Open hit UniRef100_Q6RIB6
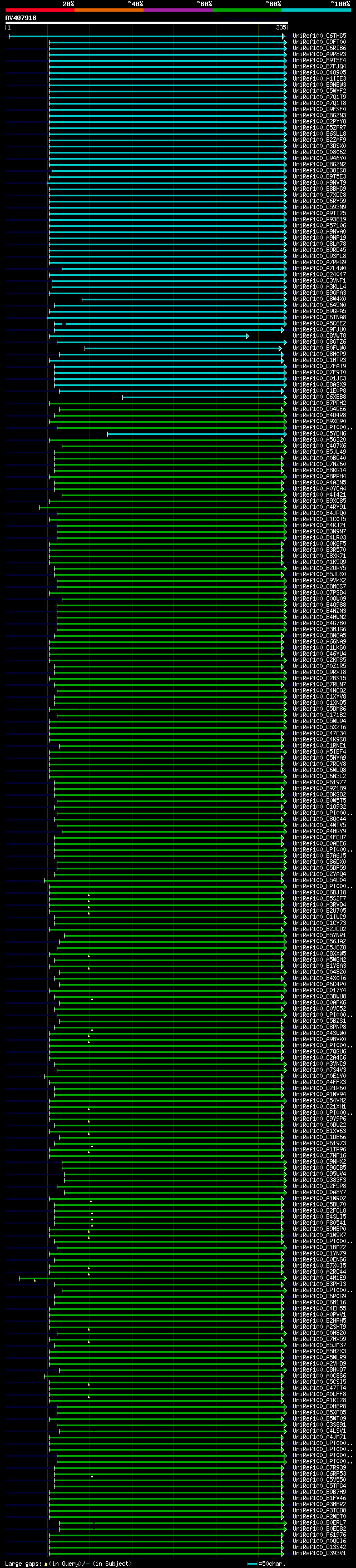This screenshot has width=356, height=1568. [319, 48]
